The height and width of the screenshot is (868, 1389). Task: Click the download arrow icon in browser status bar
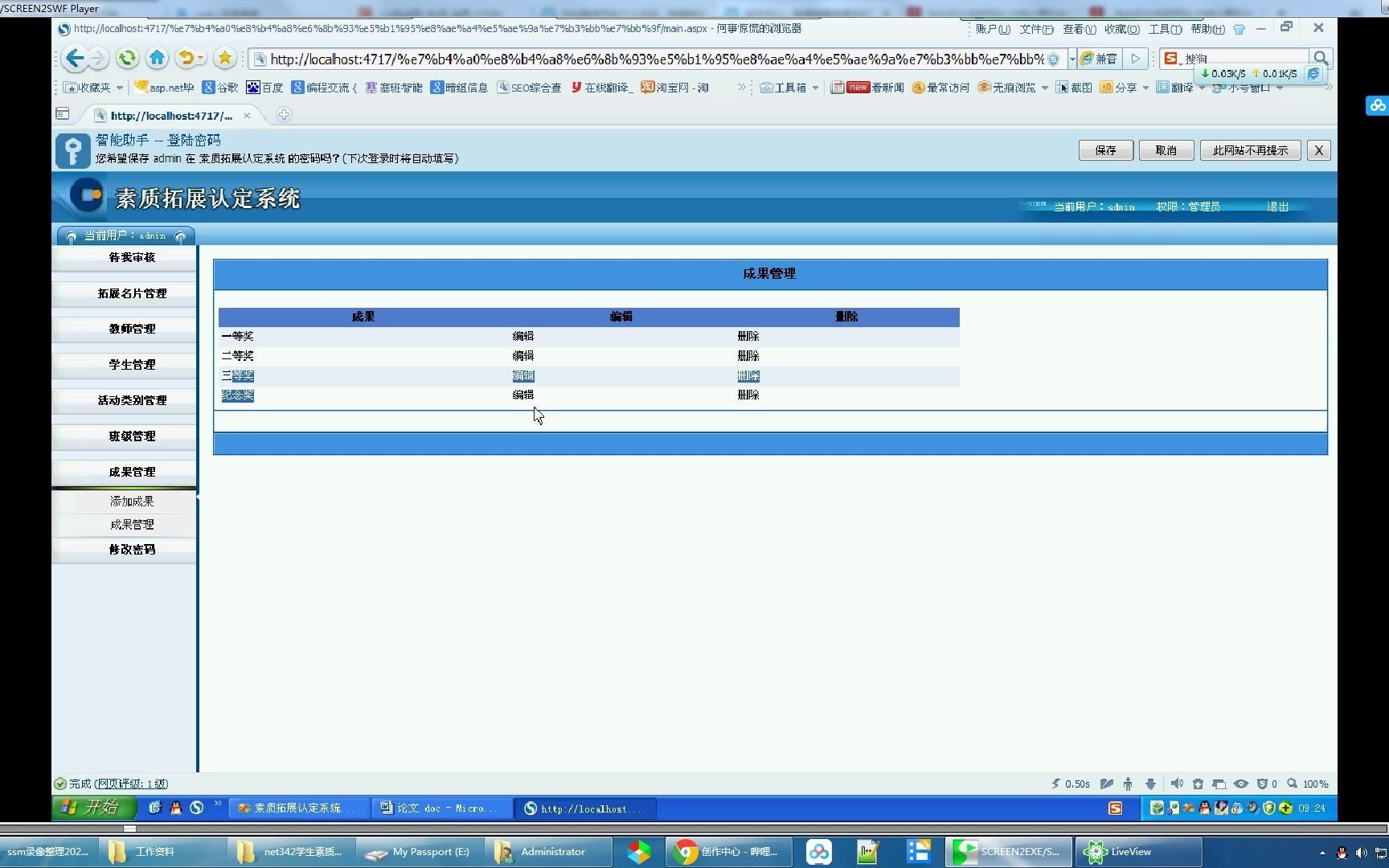pos(1150,784)
